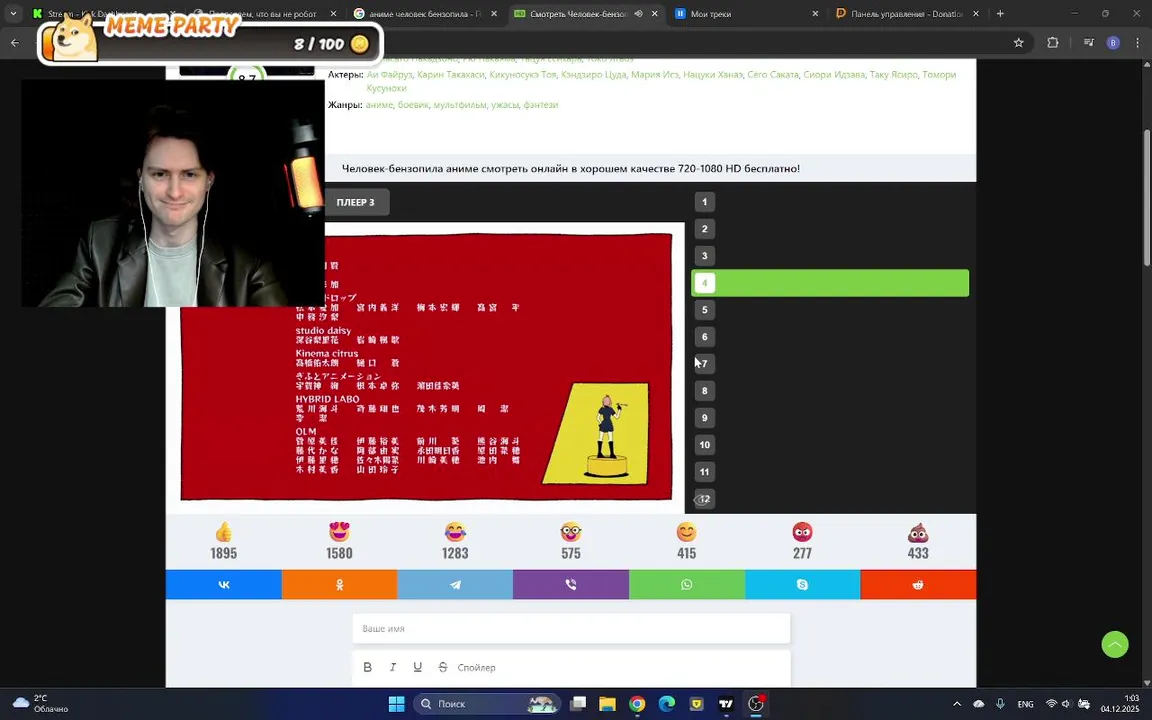Open actor link Ай Файруз
Viewport: 1152px width, 720px height.
coord(389,74)
